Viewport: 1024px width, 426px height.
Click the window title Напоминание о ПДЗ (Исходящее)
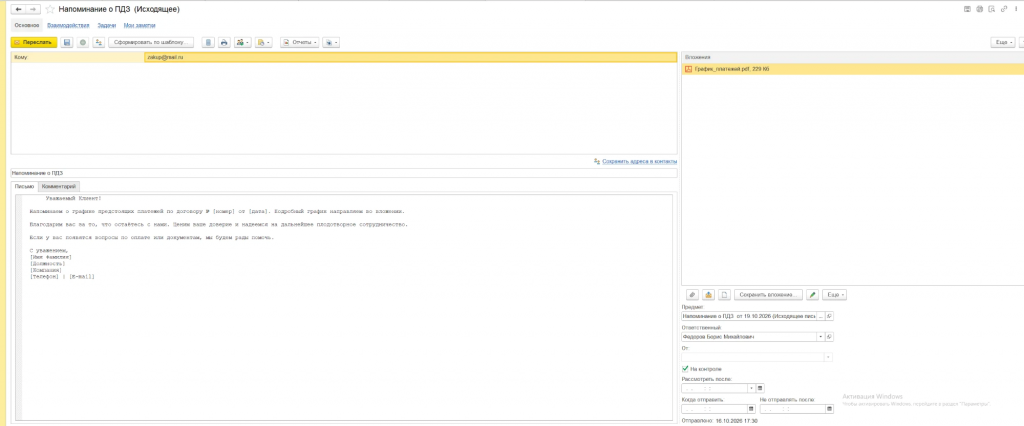[119, 10]
